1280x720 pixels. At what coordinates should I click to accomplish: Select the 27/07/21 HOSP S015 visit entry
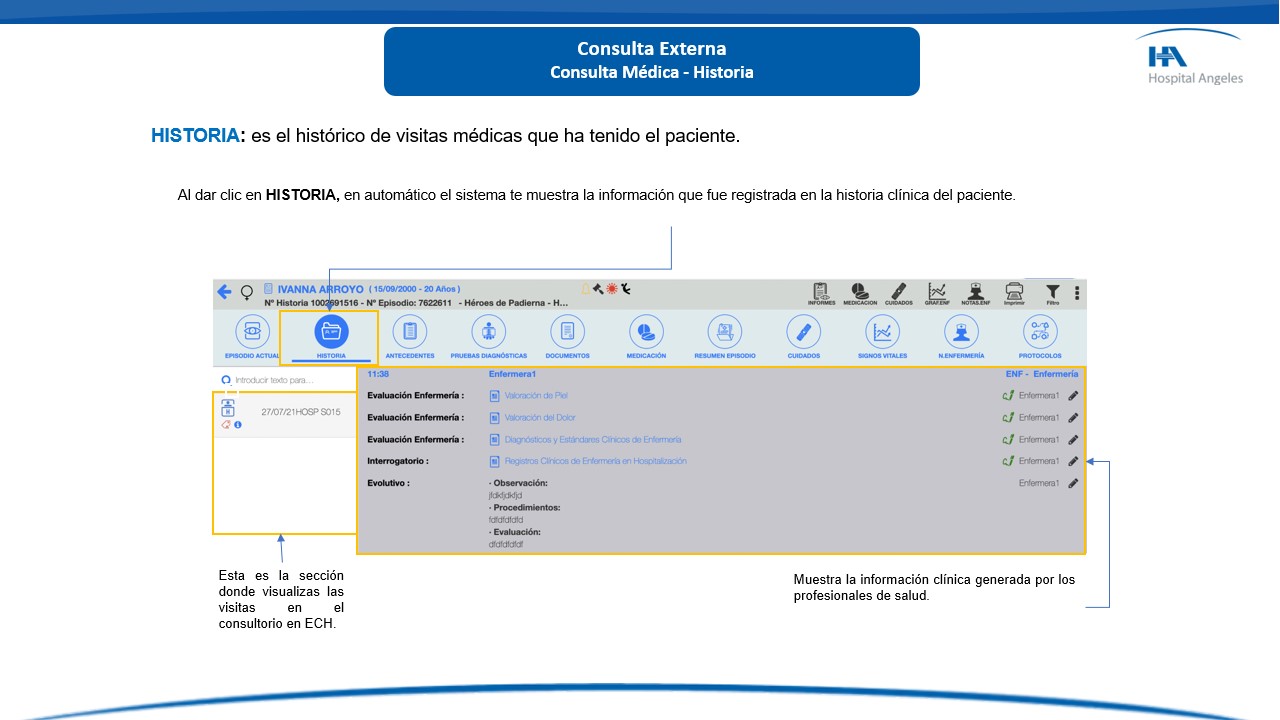point(285,413)
